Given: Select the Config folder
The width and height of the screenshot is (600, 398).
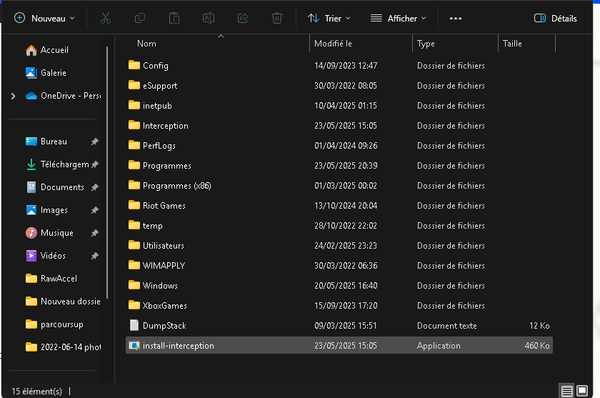Looking at the screenshot, I should click(339, 66).
